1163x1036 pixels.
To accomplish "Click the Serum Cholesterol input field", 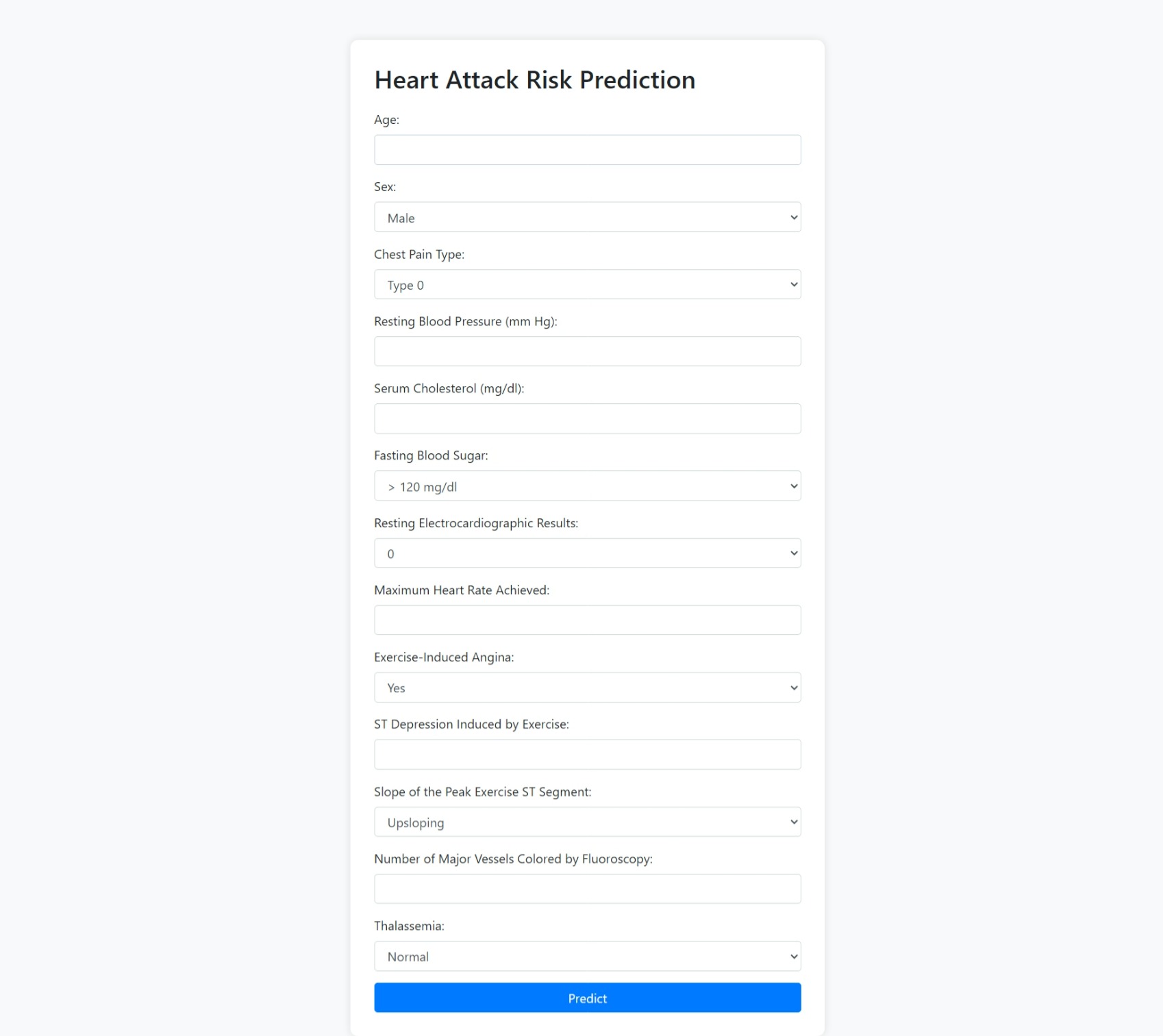I will pyautogui.click(x=587, y=418).
